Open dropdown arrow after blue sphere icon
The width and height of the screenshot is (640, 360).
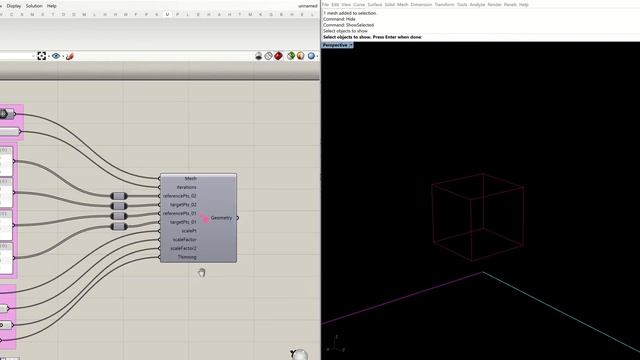tap(318, 56)
